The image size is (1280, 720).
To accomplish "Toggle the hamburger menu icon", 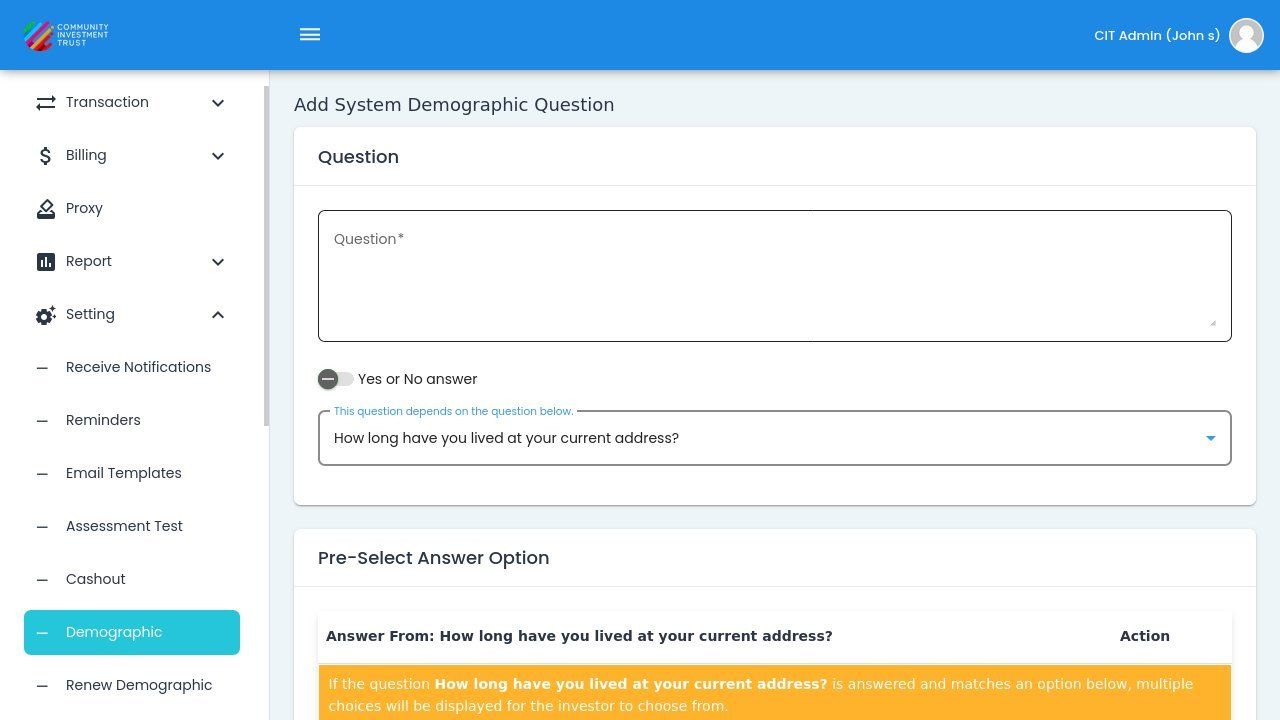I will coord(310,35).
